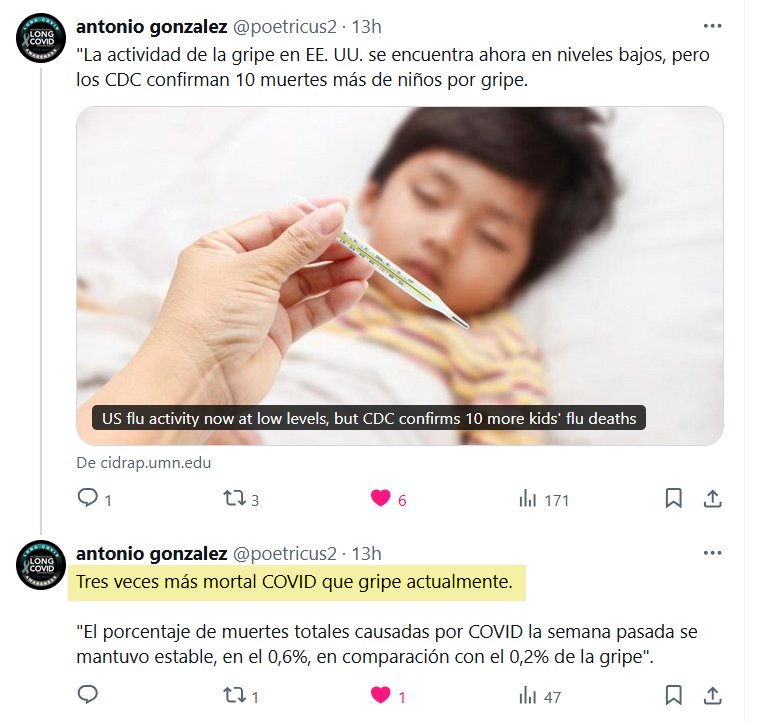Viewport: 764px width, 722px height.
Task: View analytics showing 171 views
Action: 544,499
